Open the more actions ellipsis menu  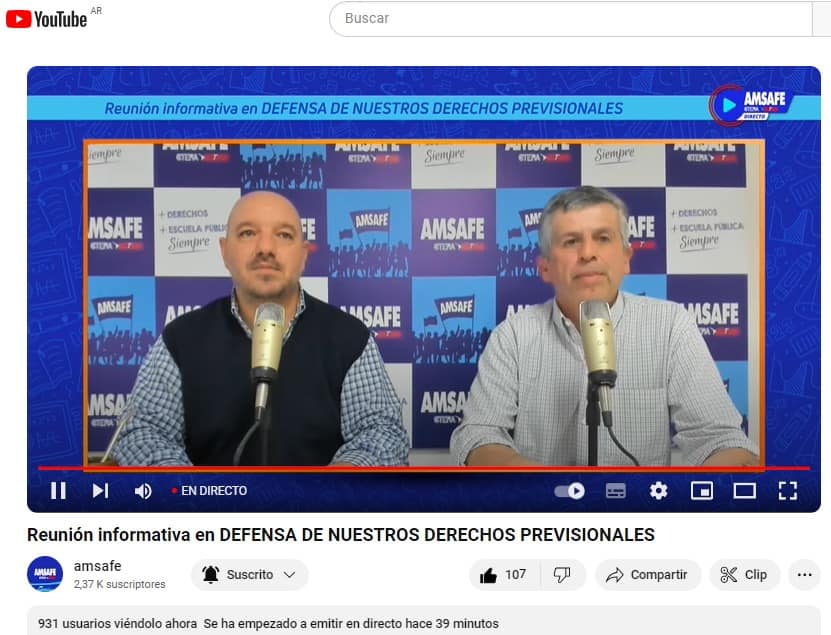pyautogui.click(x=805, y=575)
